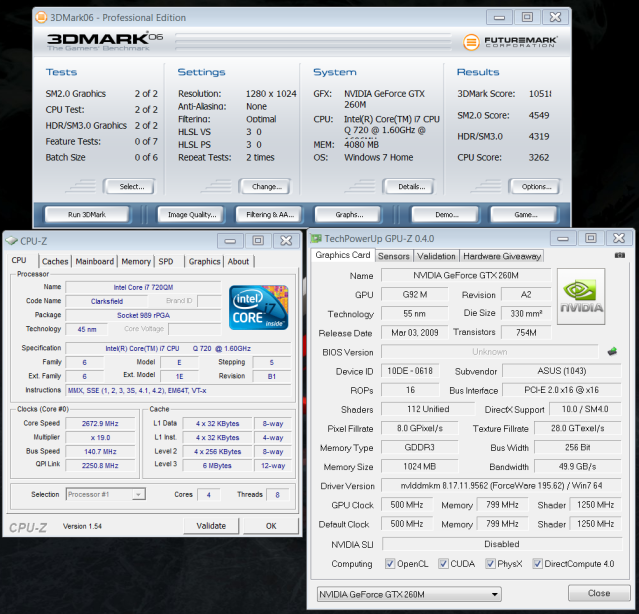Click the Intel Core i7 logo in CPU-Z

pos(258,307)
